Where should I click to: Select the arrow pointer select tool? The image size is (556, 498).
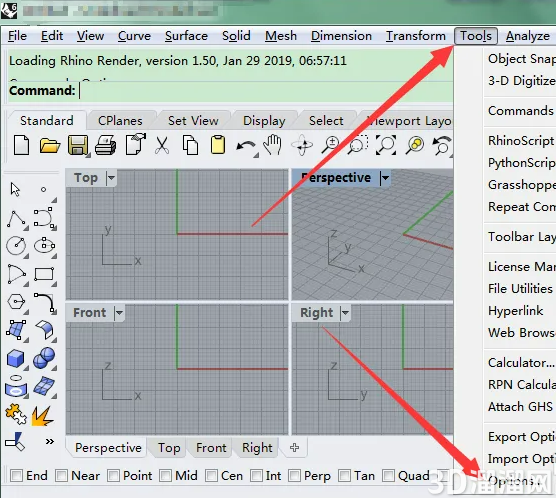pyautogui.click(x=15, y=189)
